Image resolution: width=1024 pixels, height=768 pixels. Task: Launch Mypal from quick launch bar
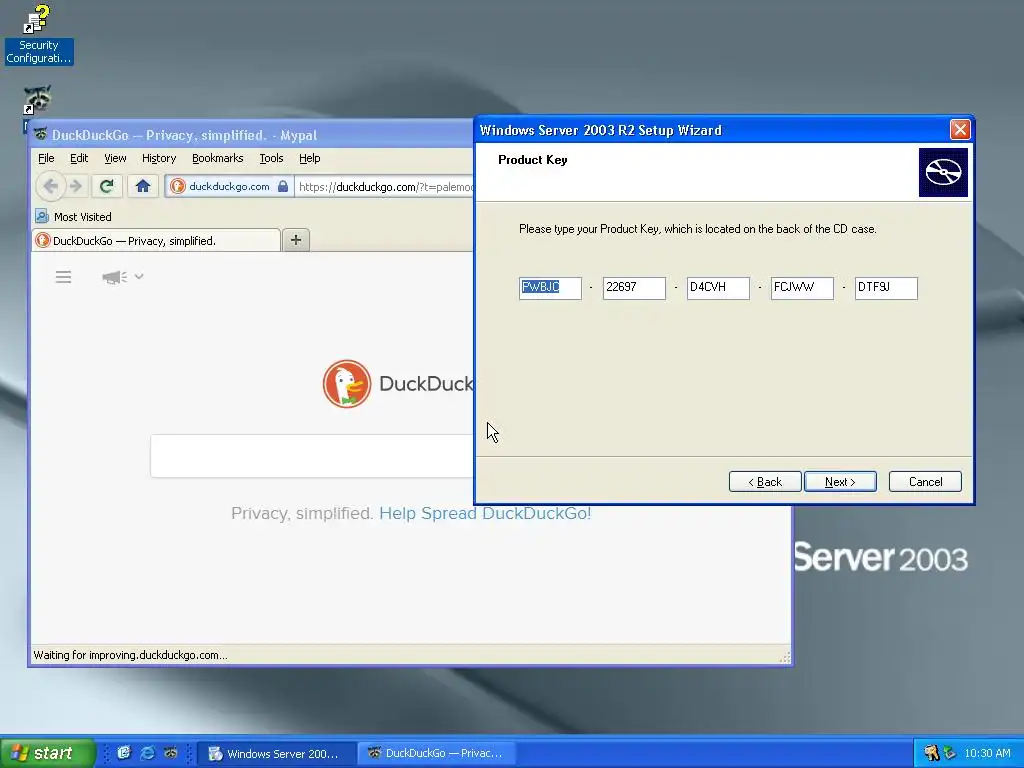[x=170, y=753]
